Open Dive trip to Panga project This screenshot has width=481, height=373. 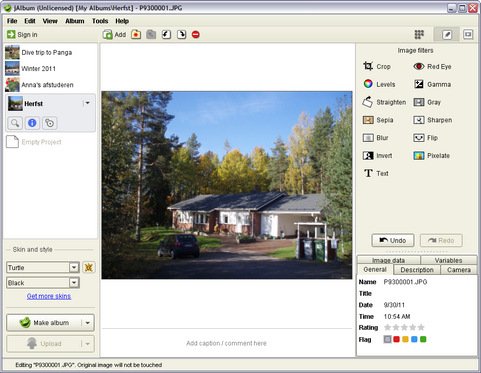[50, 52]
